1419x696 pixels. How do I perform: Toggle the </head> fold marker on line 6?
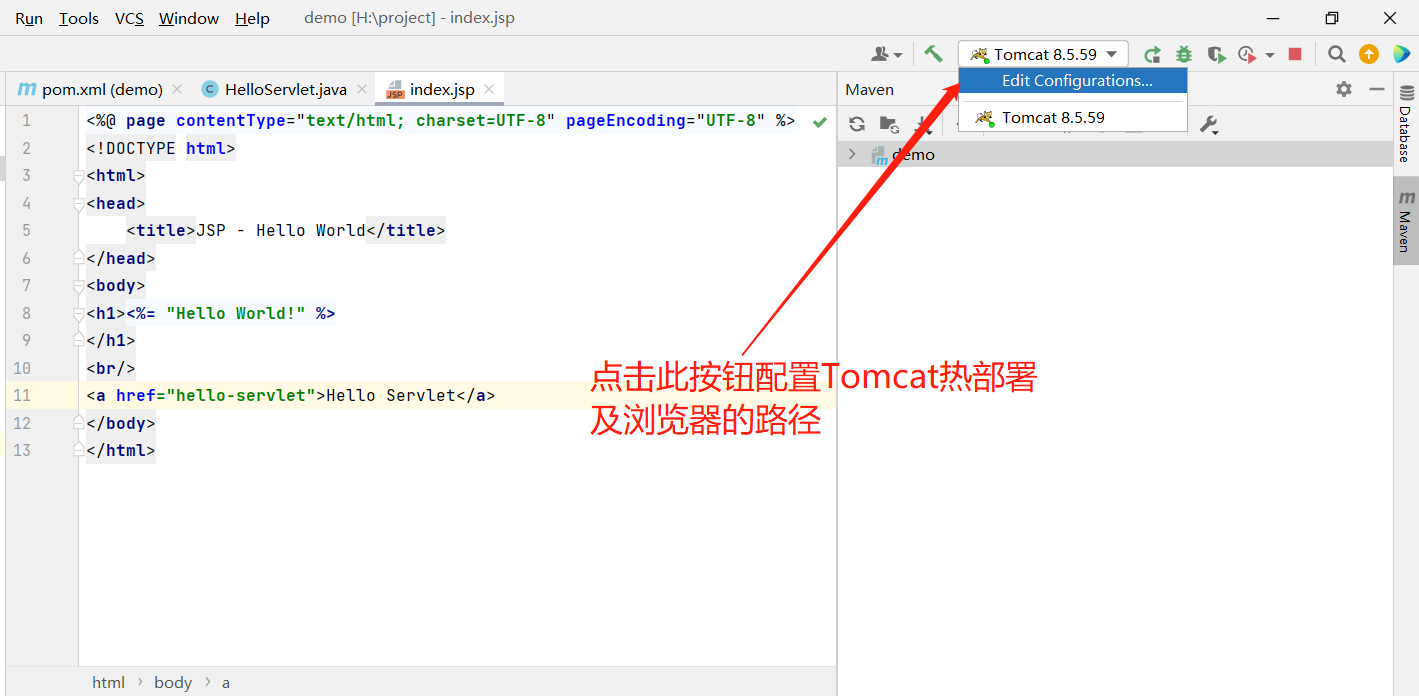[x=79, y=259]
